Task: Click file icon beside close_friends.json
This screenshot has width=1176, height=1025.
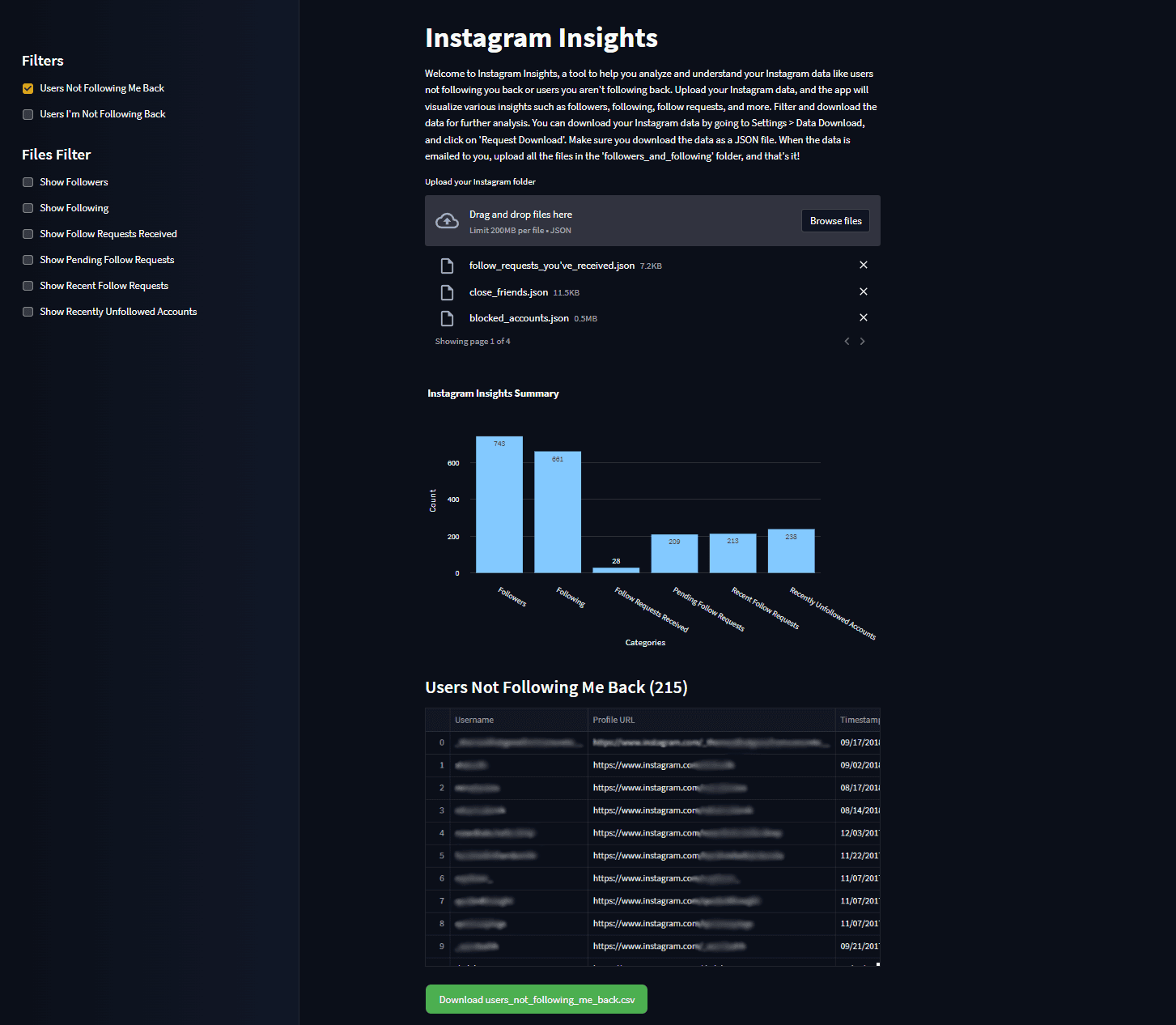Action: pyautogui.click(x=447, y=292)
